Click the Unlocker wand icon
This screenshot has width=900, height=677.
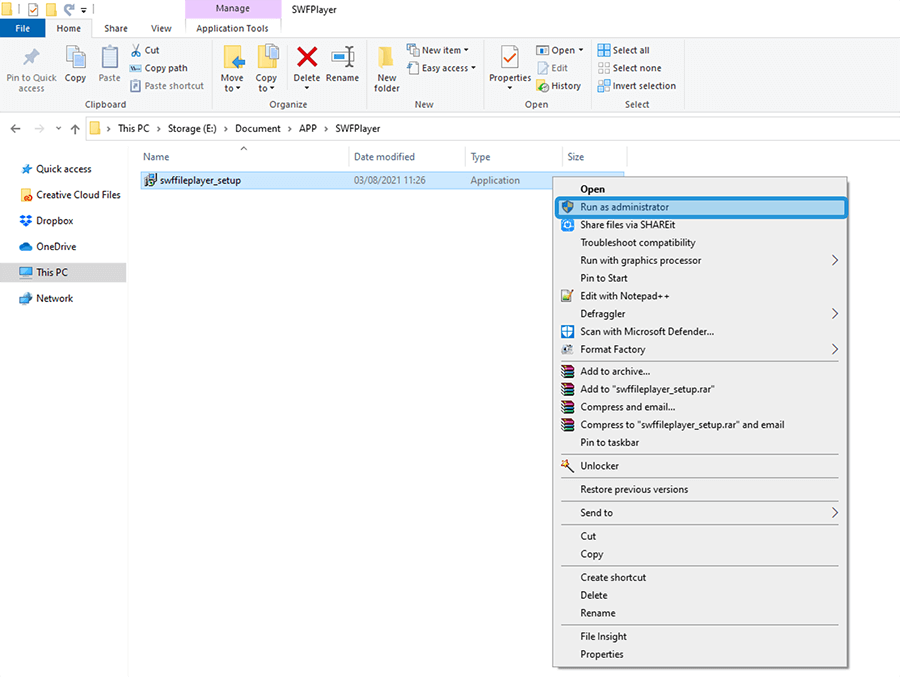tap(567, 466)
